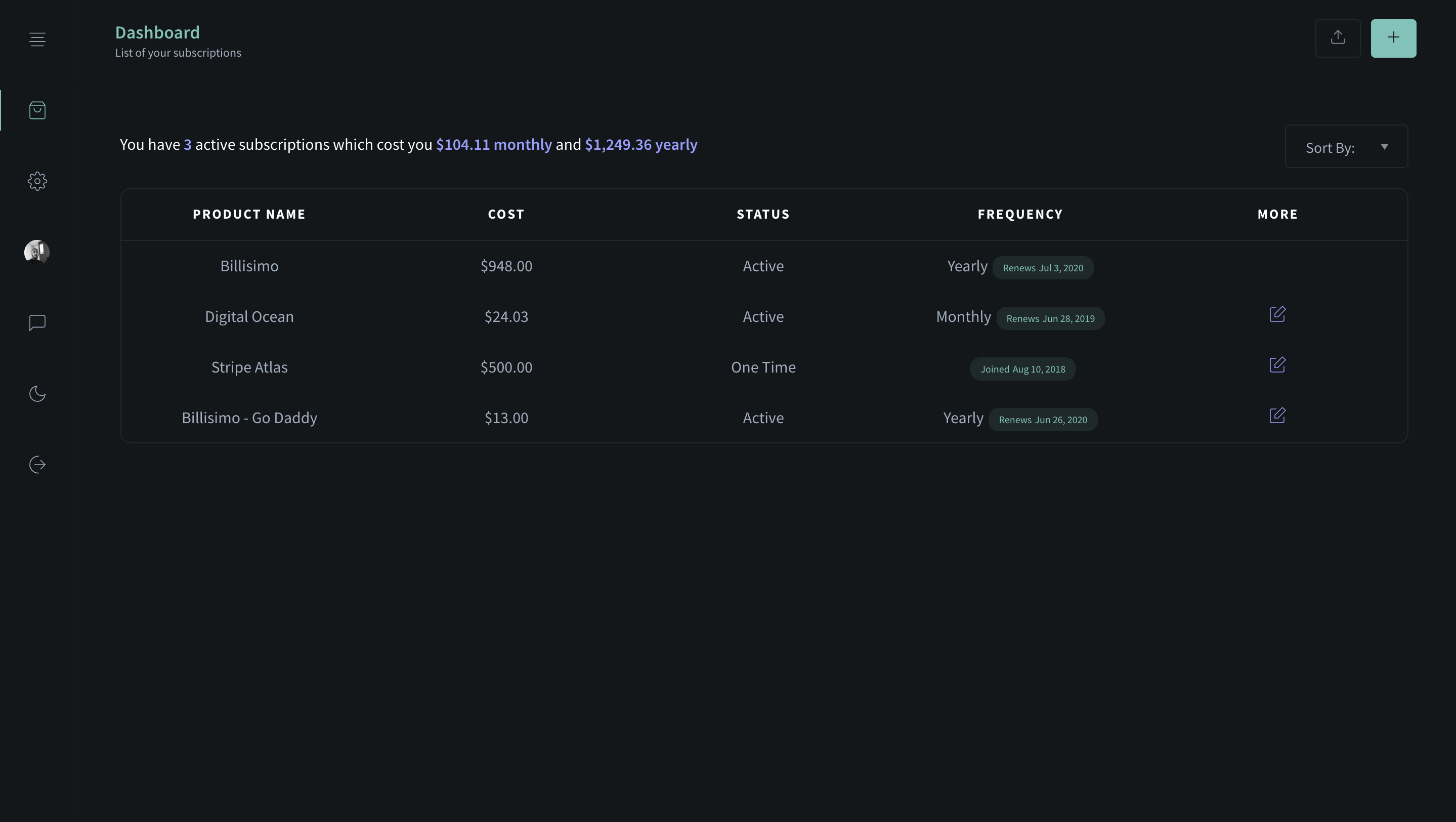Click the Cost column header

click(x=506, y=214)
